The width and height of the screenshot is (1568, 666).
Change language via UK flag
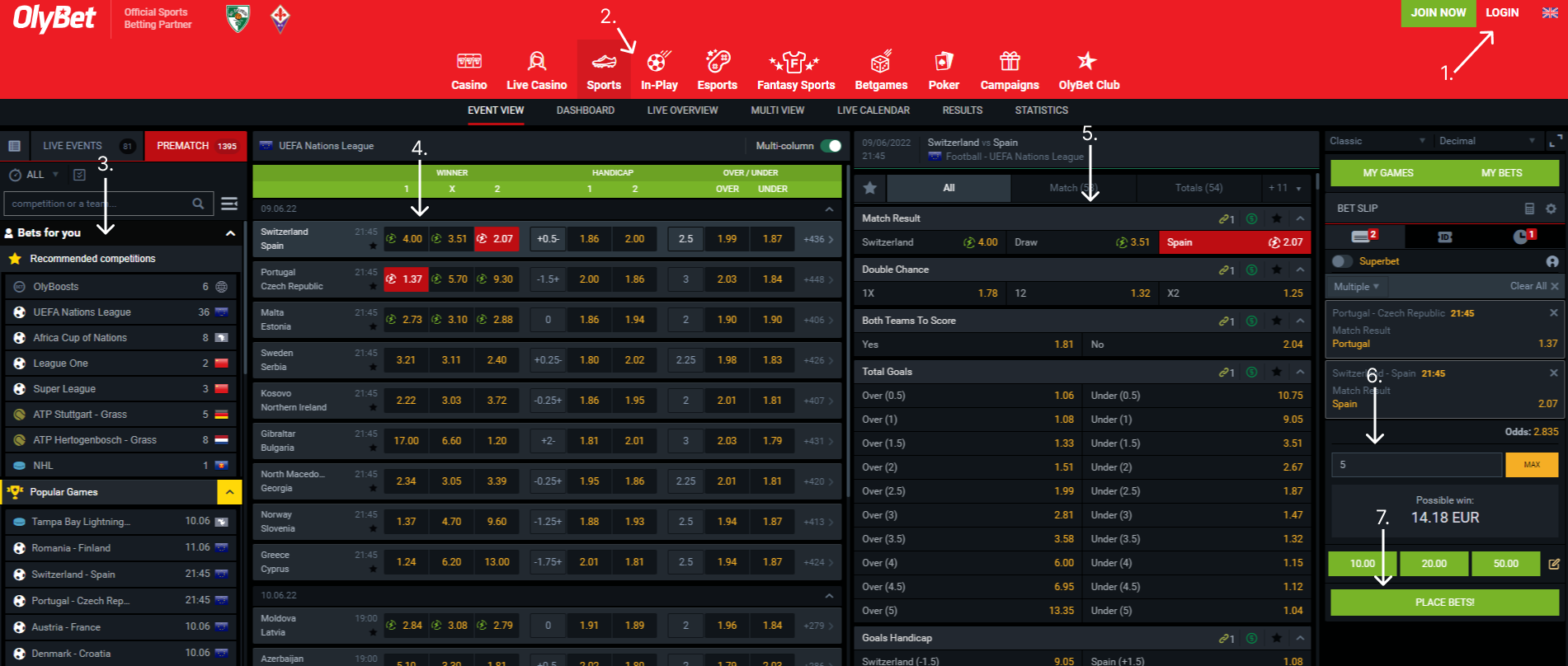pyautogui.click(x=1550, y=12)
